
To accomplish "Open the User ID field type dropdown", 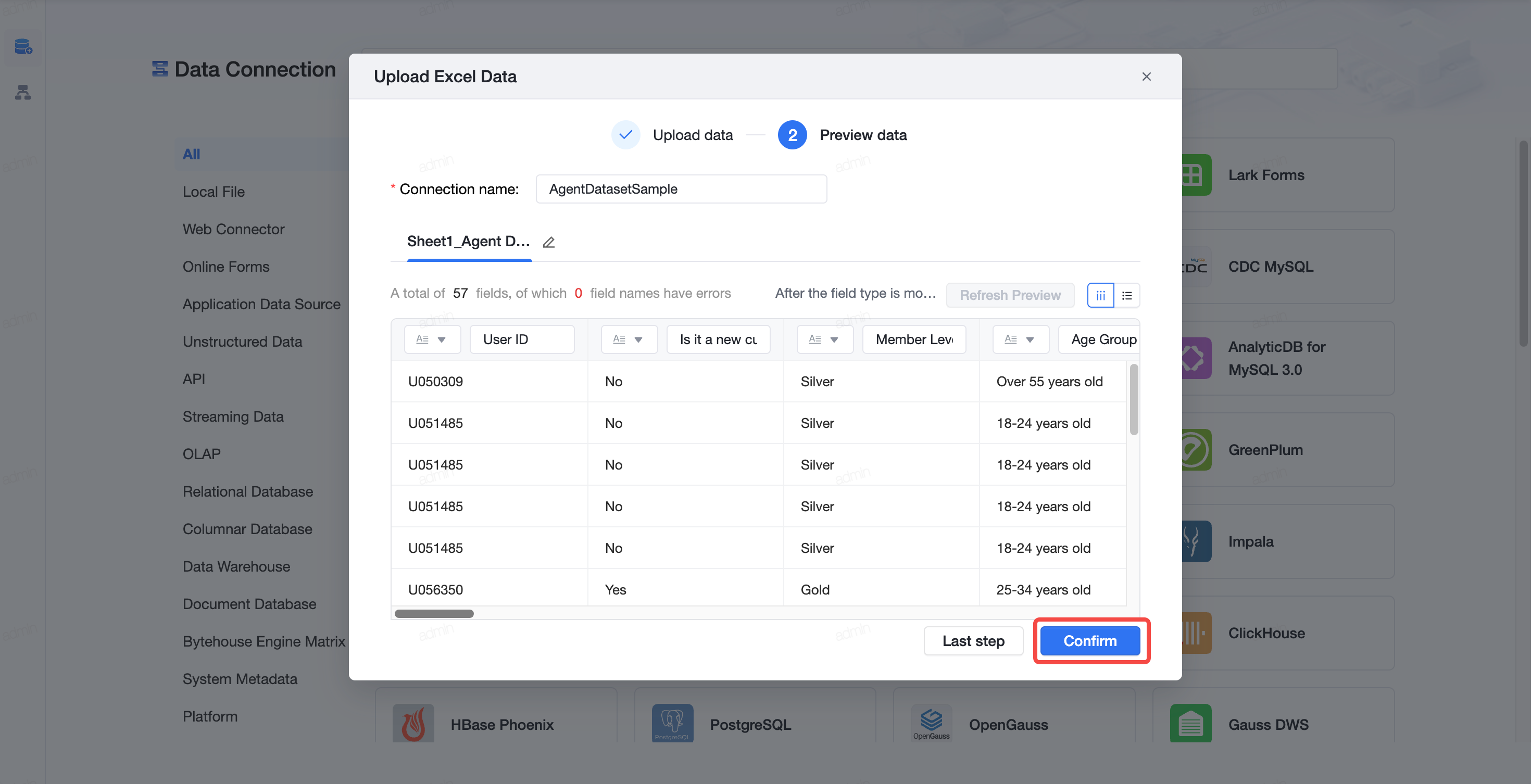I will 432,340.
